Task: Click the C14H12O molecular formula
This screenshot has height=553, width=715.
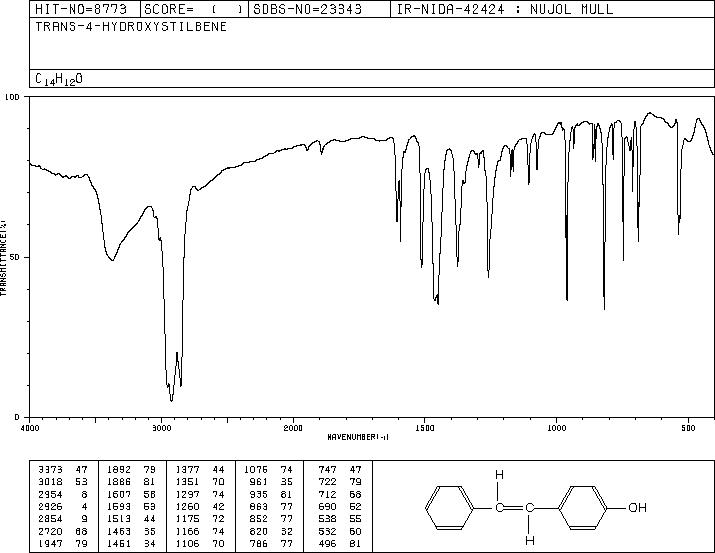Action: click(x=59, y=79)
